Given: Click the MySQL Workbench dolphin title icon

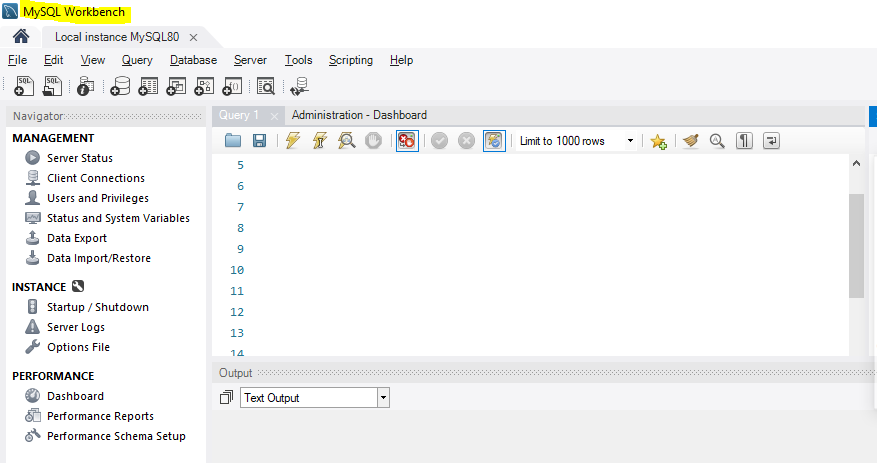Looking at the screenshot, I should tap(10, 11).
